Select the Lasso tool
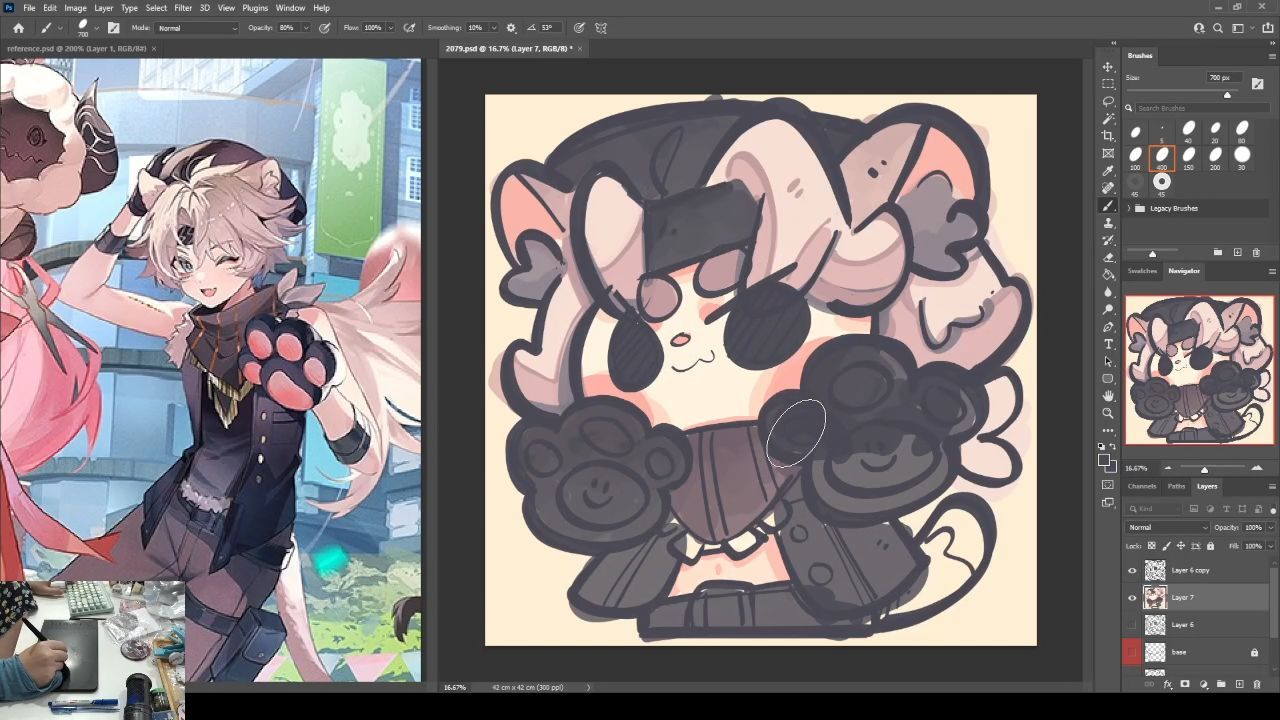1280x720 pixels. 1108,101
